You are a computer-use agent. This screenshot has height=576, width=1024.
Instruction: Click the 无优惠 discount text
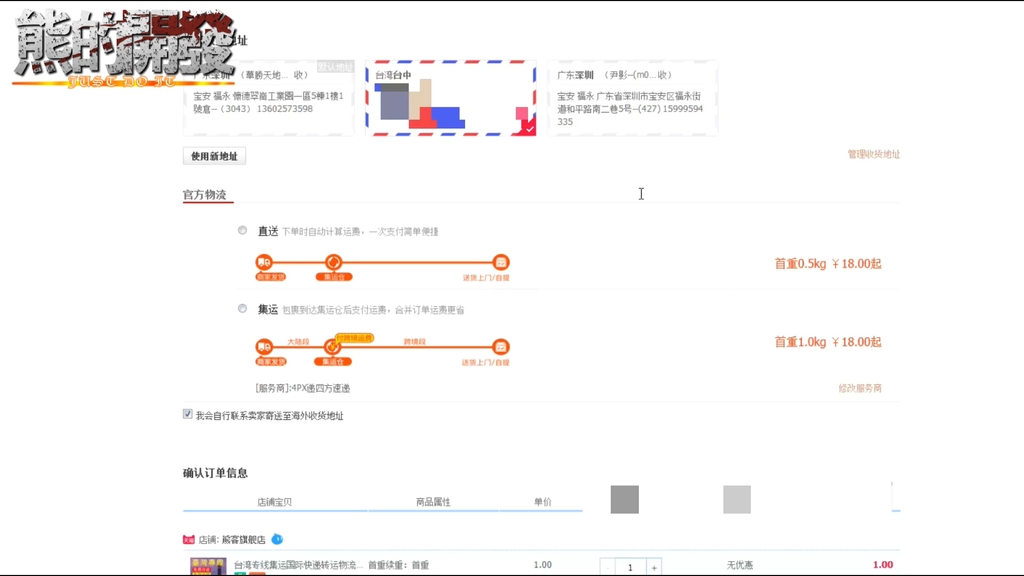click(x=739, y=565)
